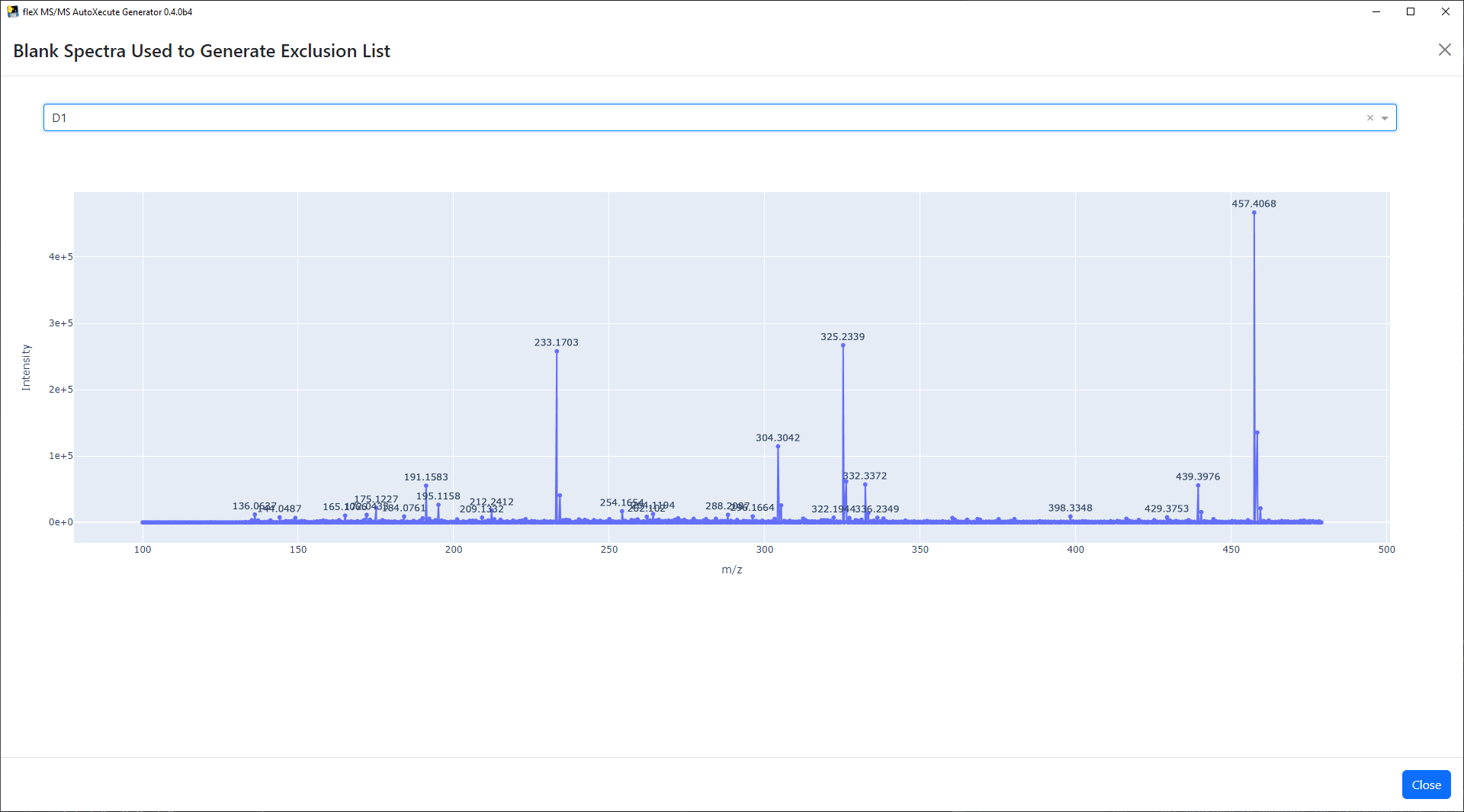Close the application window from the title bar
The image size is (1464, 812).
click(x=1445, y=11)
